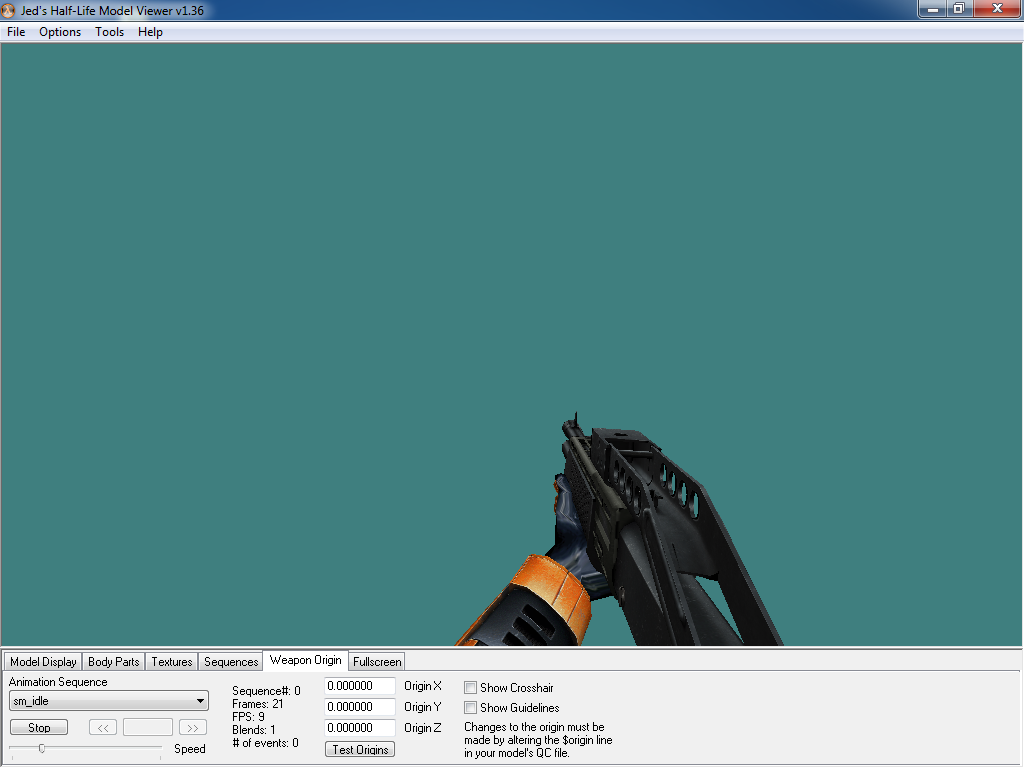The width and height of the screenshot is (1024, 768).
Task: Click the 'Blends: 1' info text
Action: point(253,730)
